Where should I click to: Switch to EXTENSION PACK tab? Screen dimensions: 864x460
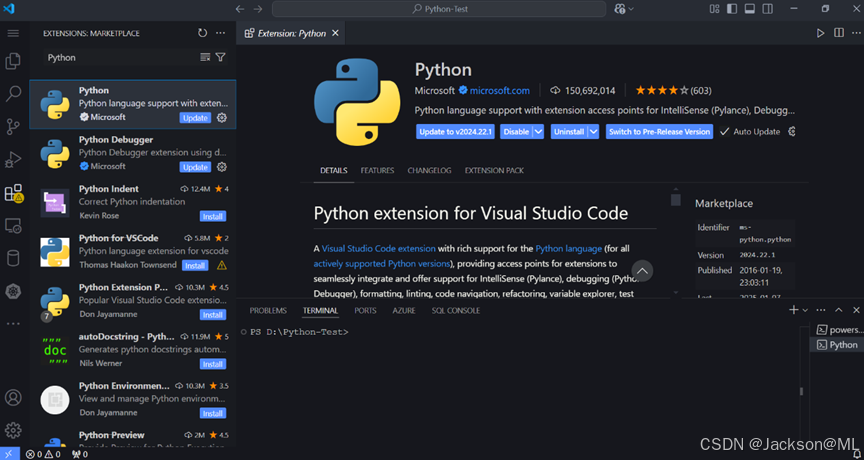tap(494, 170)
